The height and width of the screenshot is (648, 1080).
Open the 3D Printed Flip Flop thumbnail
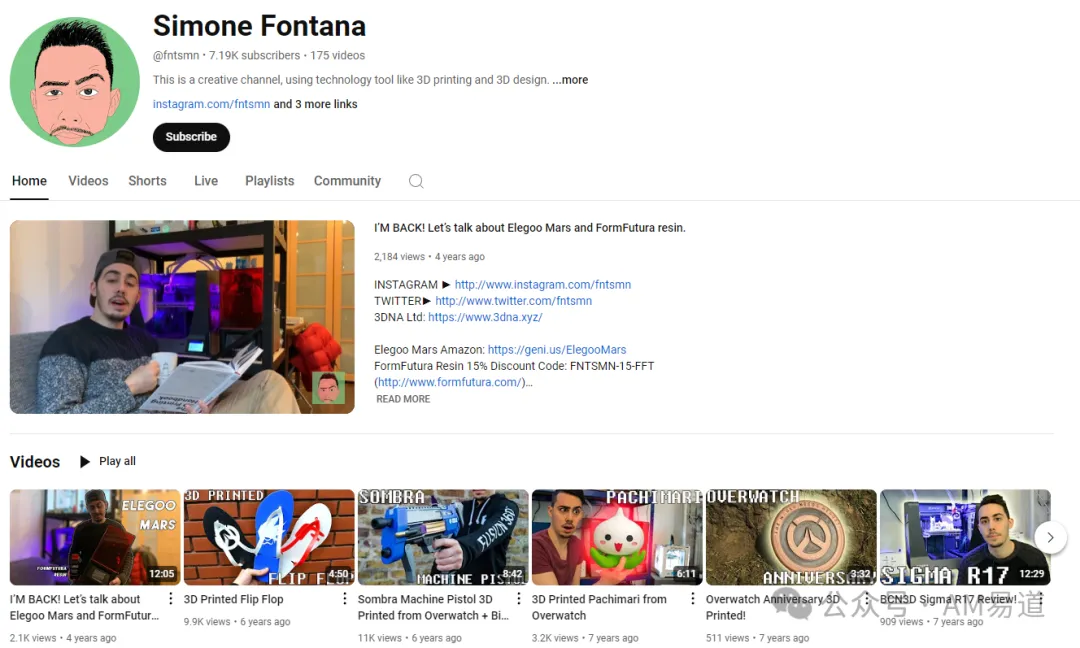[269, 537]
